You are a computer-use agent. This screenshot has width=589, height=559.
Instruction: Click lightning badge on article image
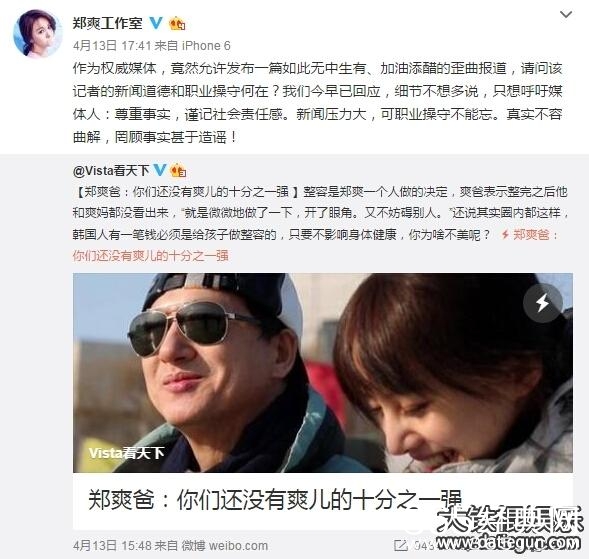pyautogui.click(x=542, y=303)
